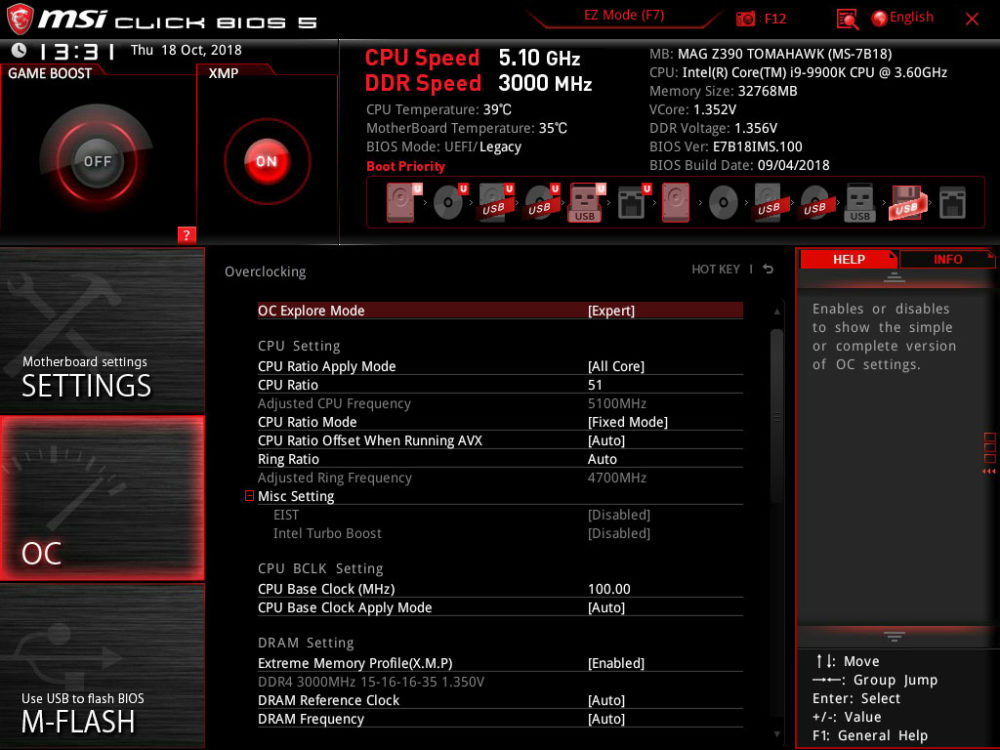Click the DDR Speed 3000 MHz readout

coord(478,84)
